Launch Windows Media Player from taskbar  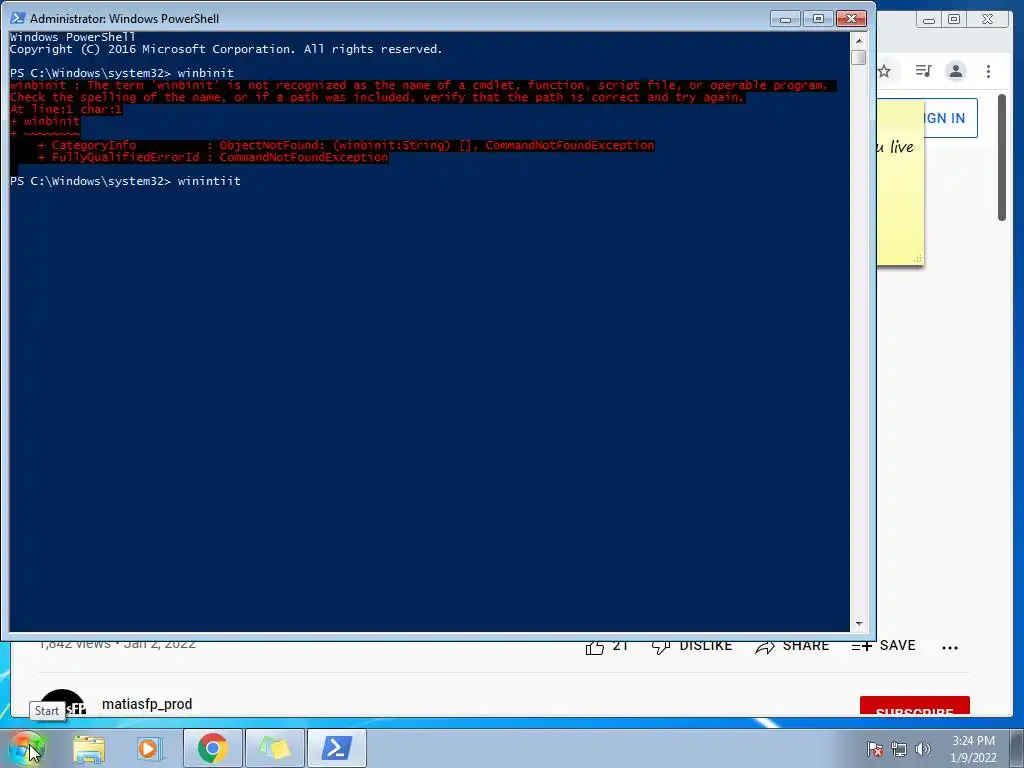coord(148,748)
